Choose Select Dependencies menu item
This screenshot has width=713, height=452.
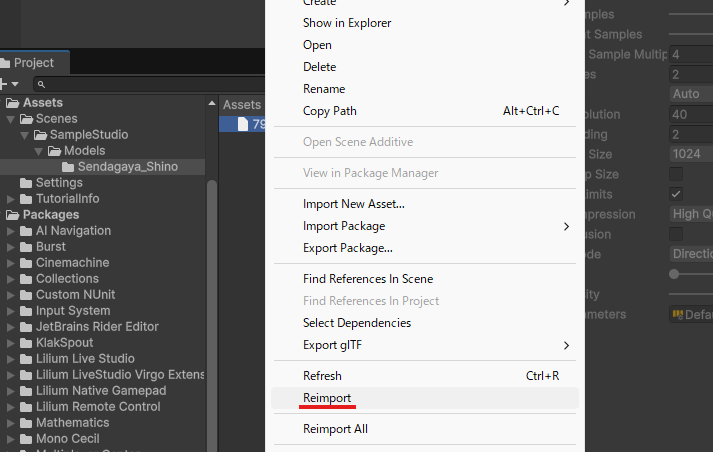click(425, 323)
